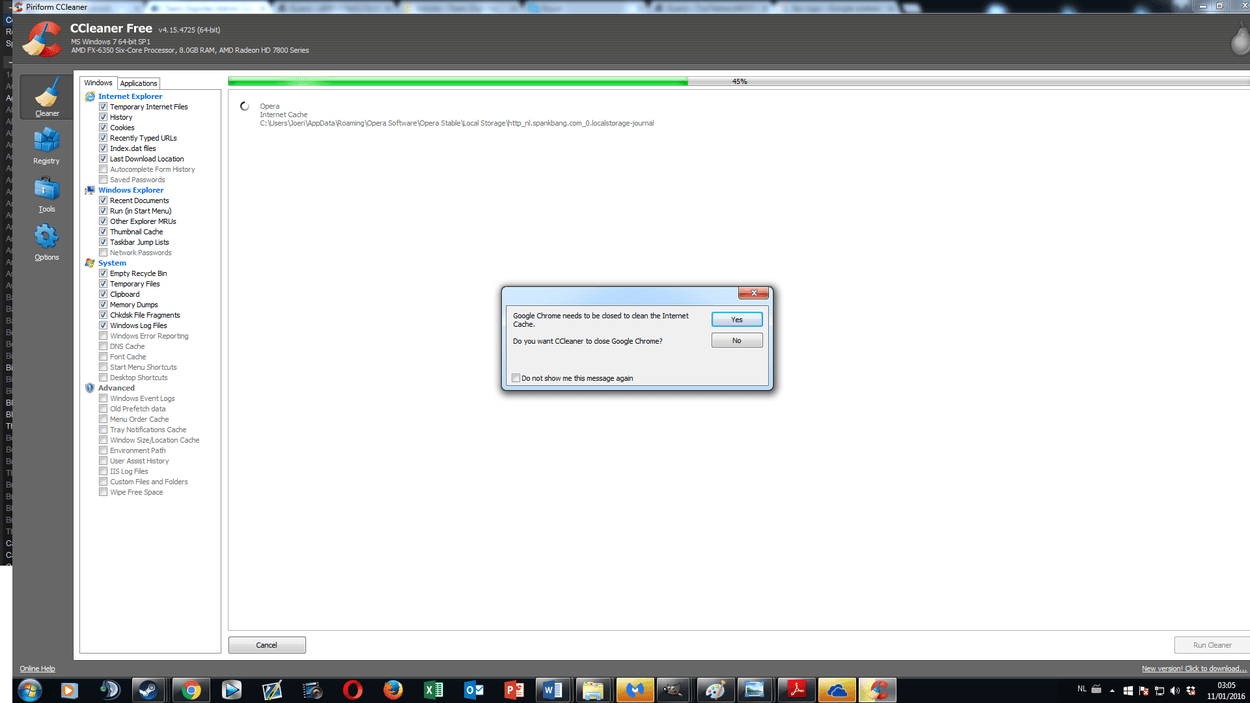1250x703 pixels.
Task: Switch to the Windows tab
Action: [98, 83]
